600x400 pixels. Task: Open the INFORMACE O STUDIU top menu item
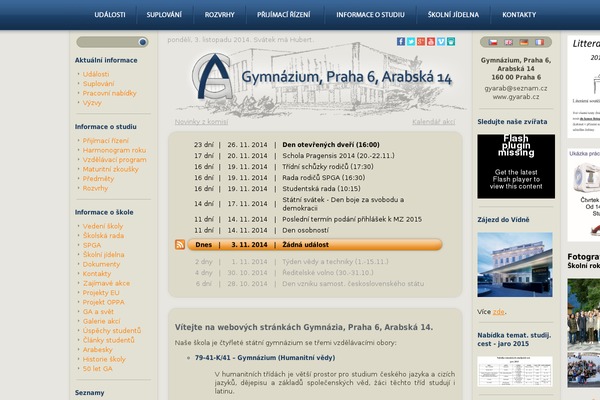(x=370, y=15)
